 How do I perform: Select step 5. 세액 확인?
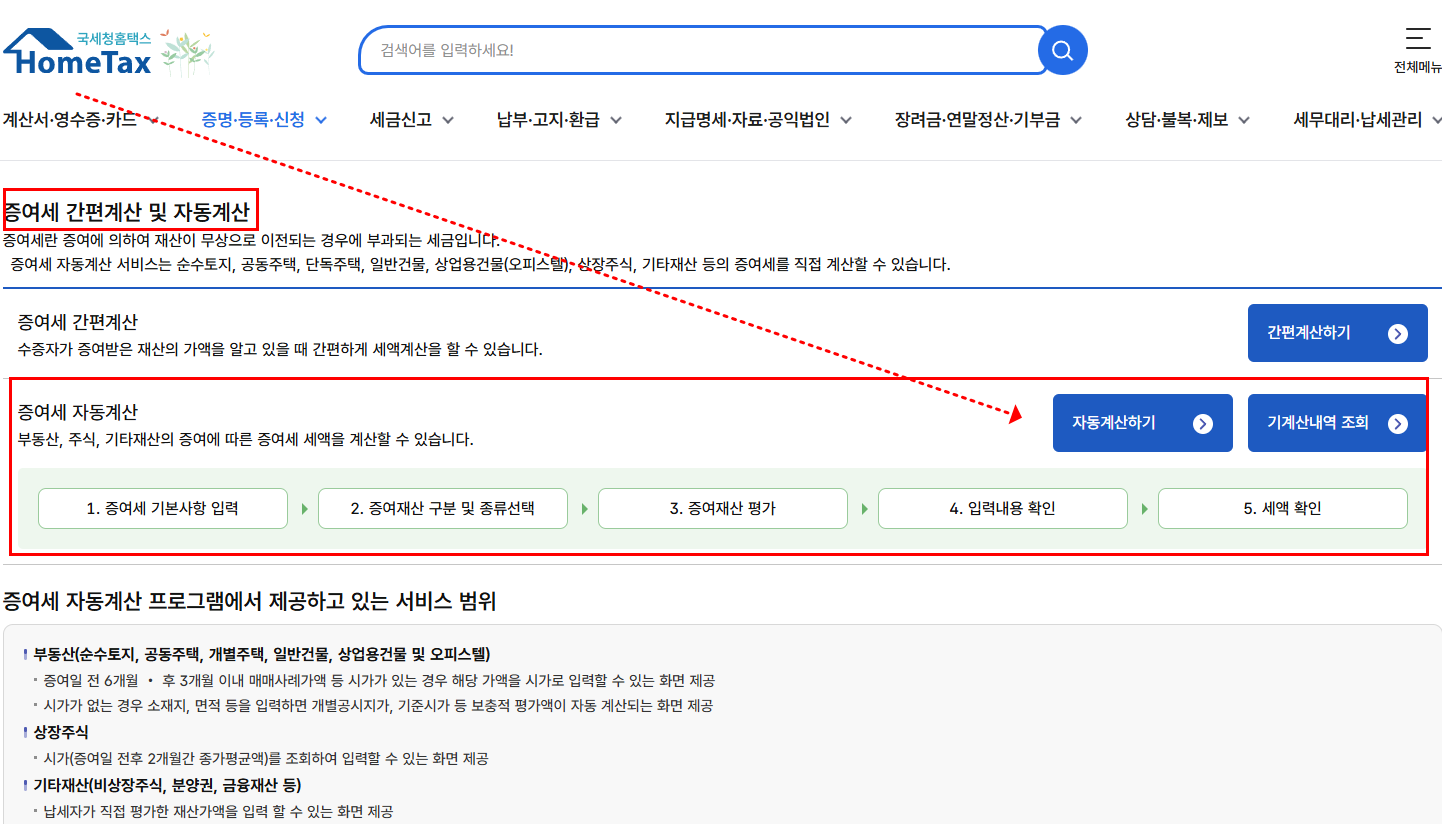[x=1282, y=508]
